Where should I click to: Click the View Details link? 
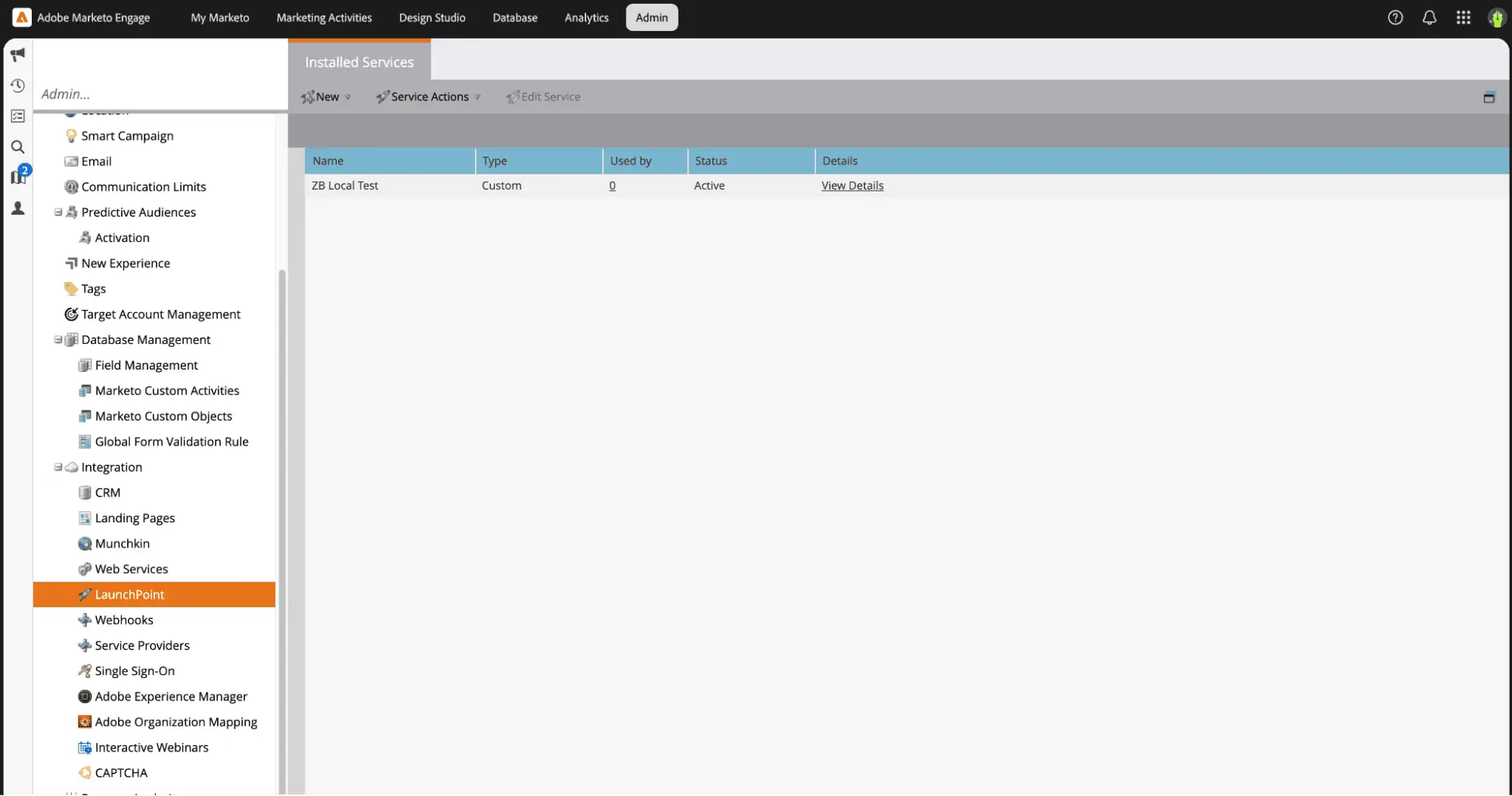852,186
